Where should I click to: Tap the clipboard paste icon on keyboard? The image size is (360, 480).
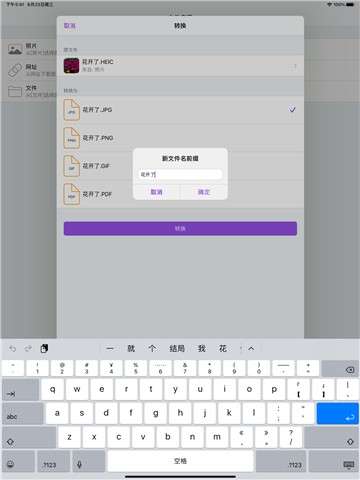click(44, 349)
